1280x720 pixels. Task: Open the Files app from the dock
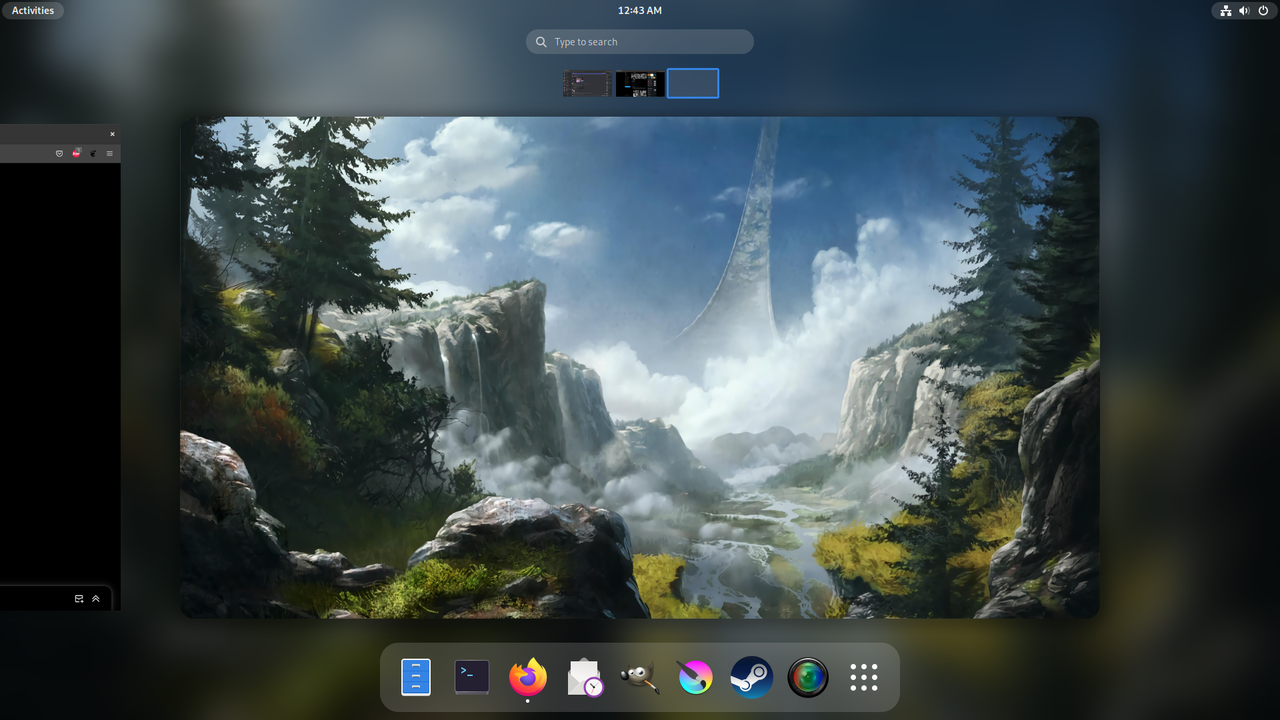pyautogui.click(x=416, y=677)
